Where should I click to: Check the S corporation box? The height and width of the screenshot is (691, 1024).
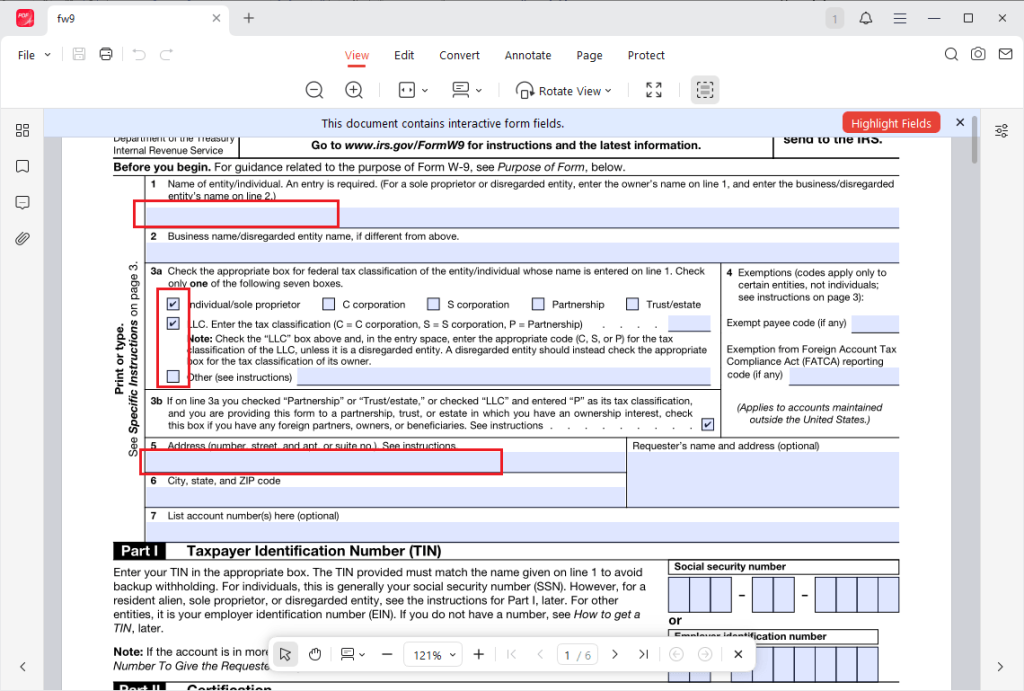coord(434,304)
